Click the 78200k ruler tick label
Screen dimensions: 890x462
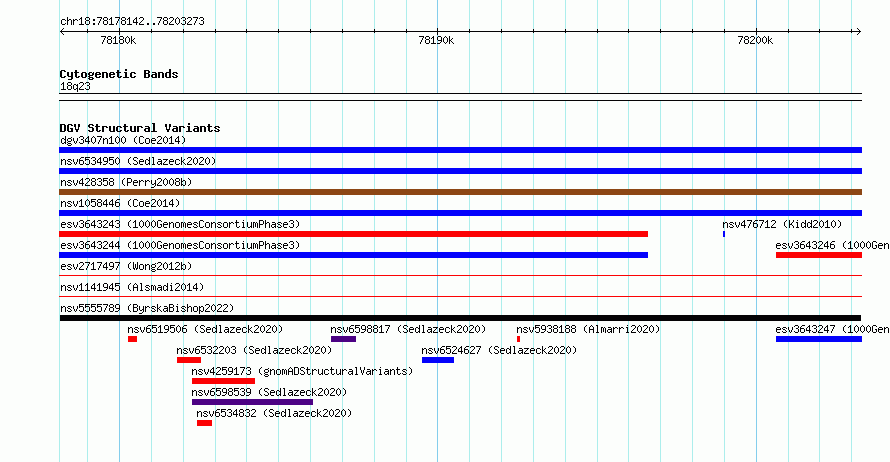coord(755,40)
